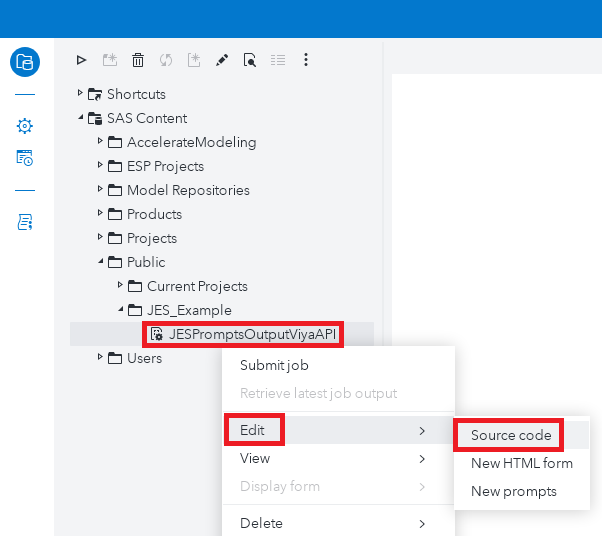The height and width of the screenshot is (536, 602).
Task: Select the AccelerateModeling folder label
Action: pos(192,142)
